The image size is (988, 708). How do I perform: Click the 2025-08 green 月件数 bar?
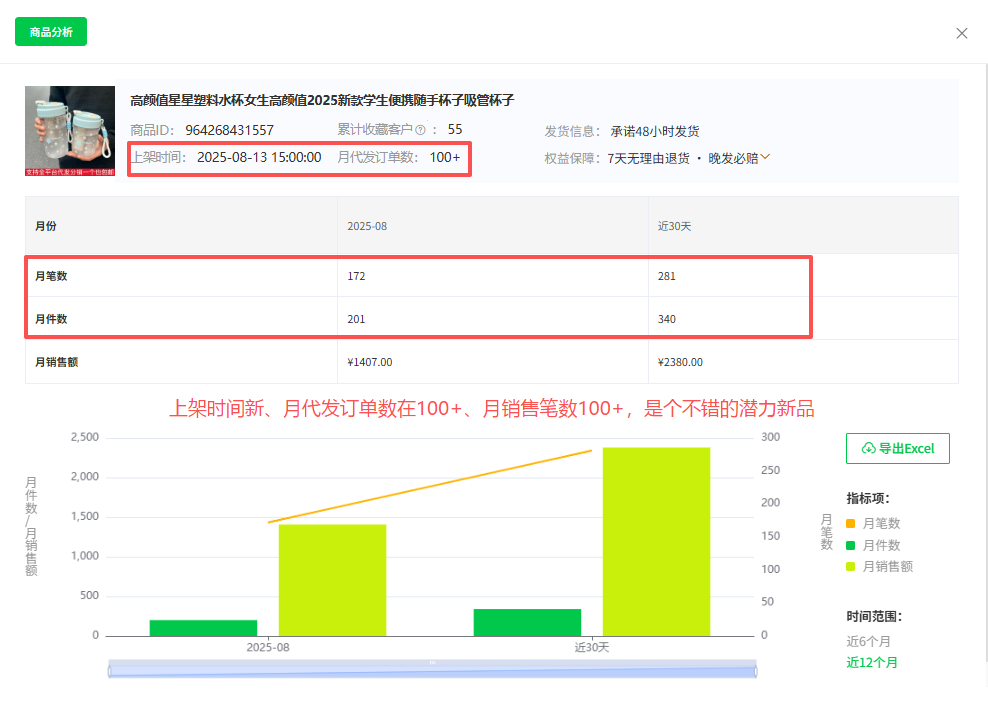pyautogui.click(x=203, y=628)
